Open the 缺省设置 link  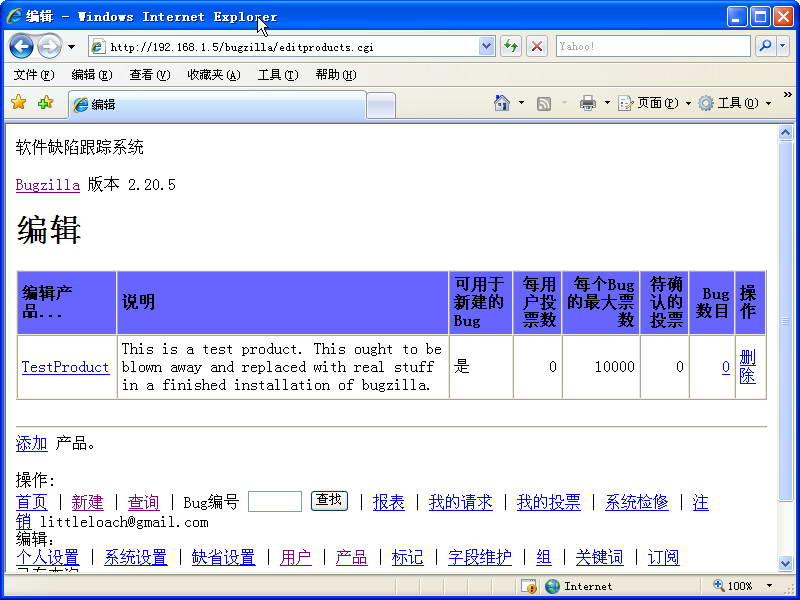click(x=223, y=557)
